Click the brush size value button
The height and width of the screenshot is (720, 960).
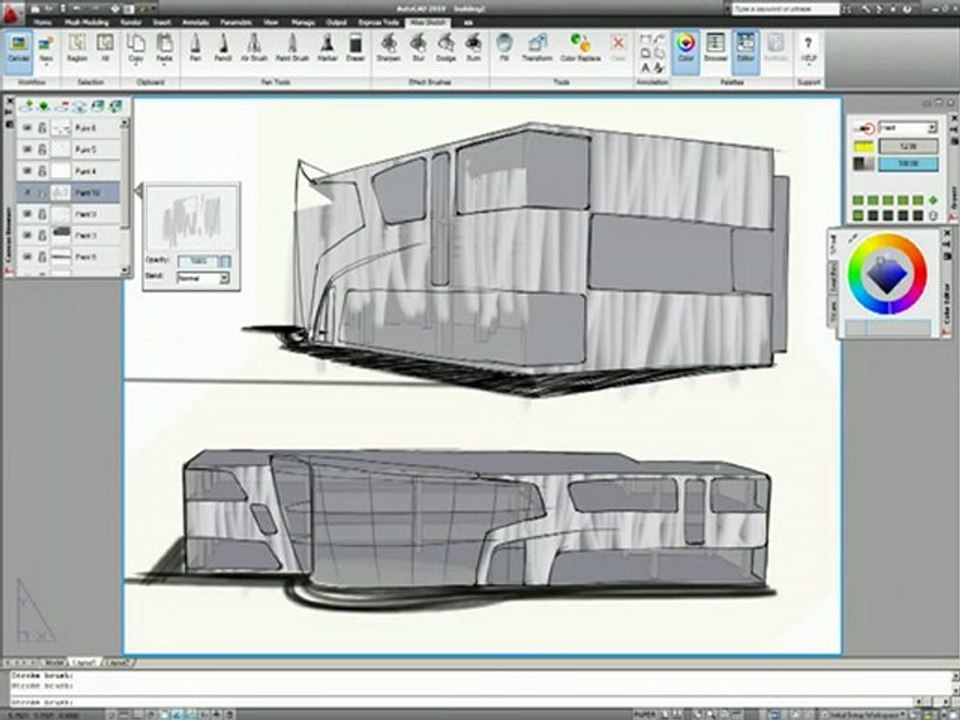(908, 146)
